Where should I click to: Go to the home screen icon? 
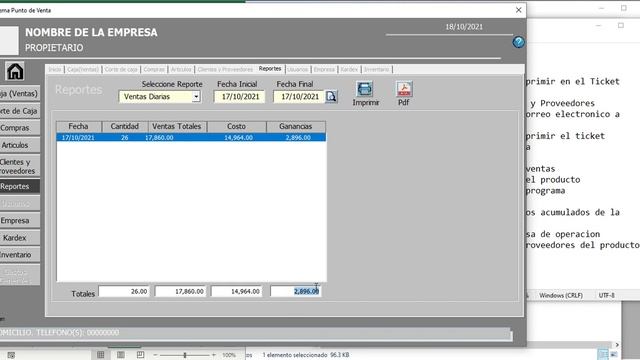tap(15, 71)
